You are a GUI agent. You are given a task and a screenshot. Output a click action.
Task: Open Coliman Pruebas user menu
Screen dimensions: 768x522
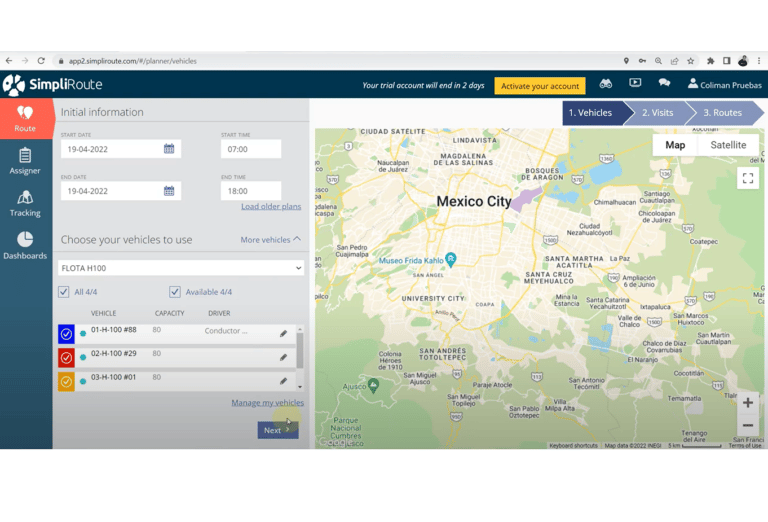point(724,85)
